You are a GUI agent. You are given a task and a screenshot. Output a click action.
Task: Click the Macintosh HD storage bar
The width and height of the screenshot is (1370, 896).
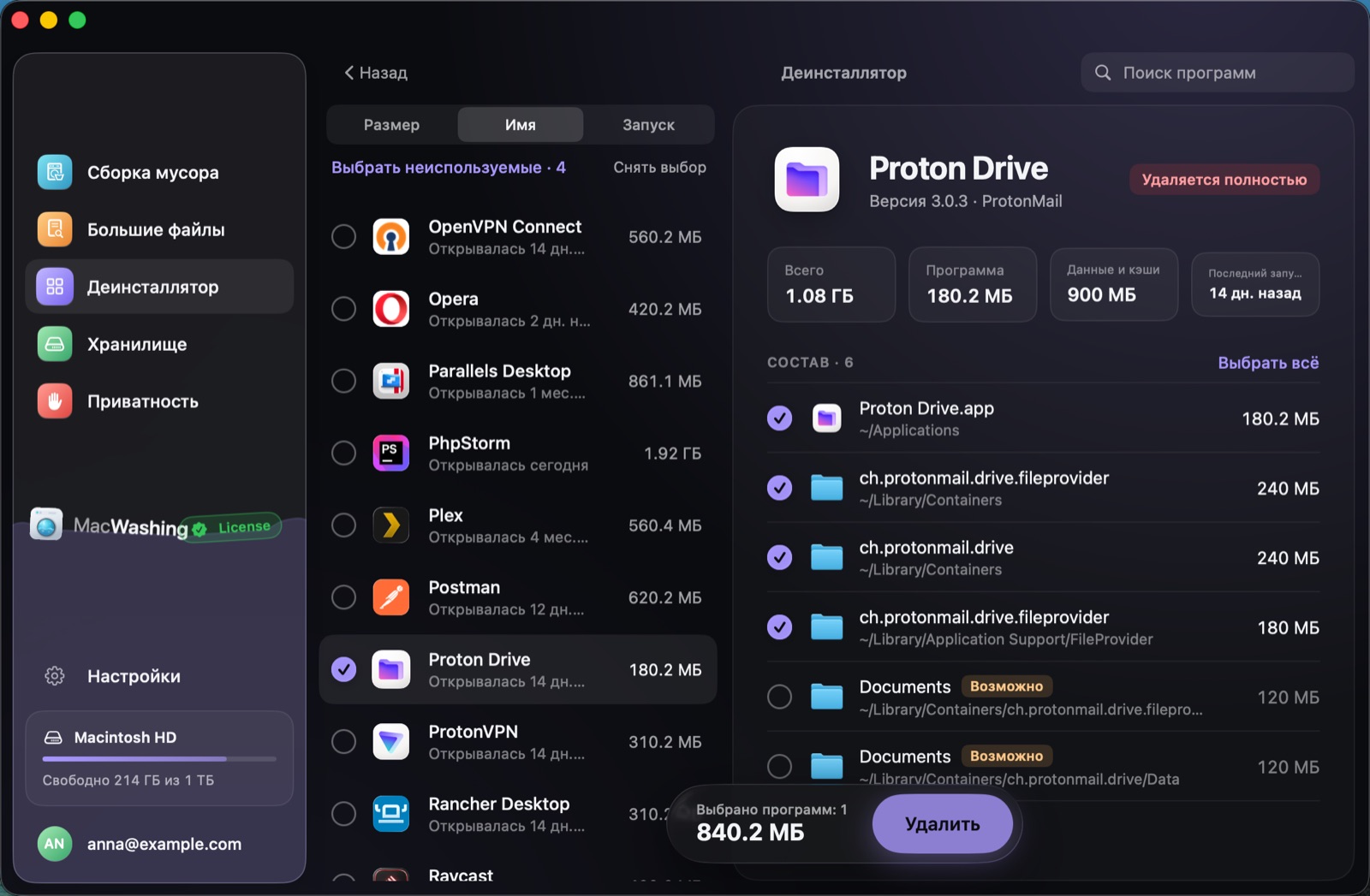click(x=159, y=758)
